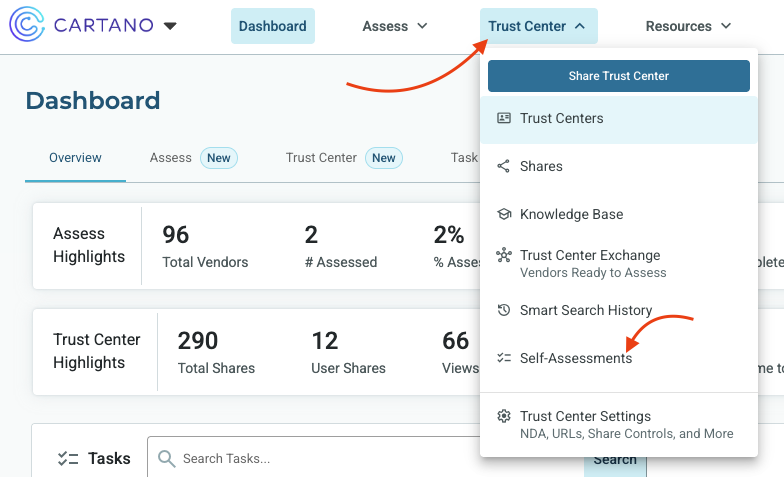Expand the Resources navigation menu
The height and width of the screenshot is (477, 784).
(688, 26)
